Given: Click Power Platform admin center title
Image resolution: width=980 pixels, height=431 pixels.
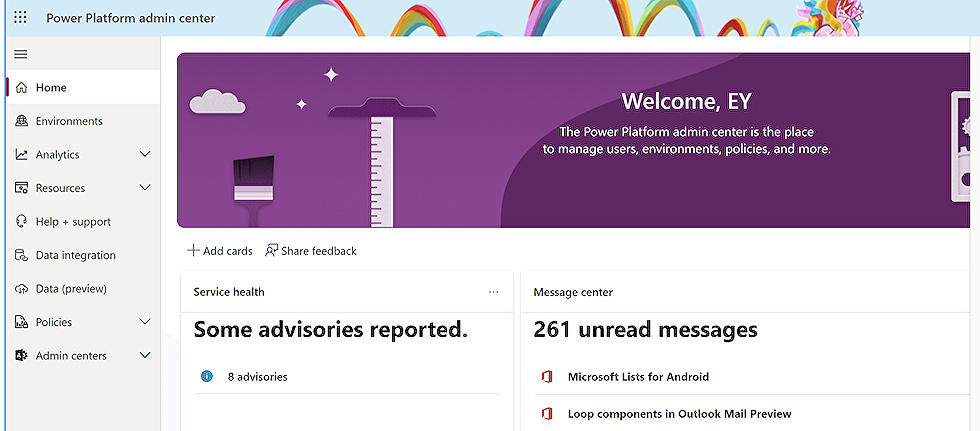Looking at the screenshot, I should 131,18.
